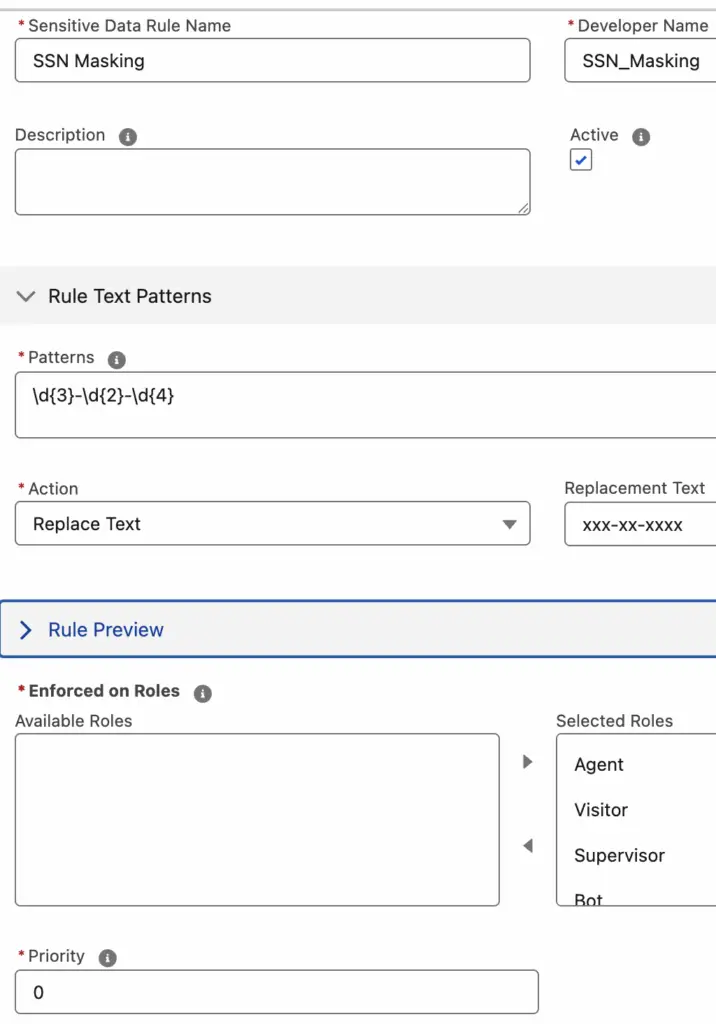716x1024 pixels.
Task: Select Supervisor in Selected Roles
Action: point(619,856)
